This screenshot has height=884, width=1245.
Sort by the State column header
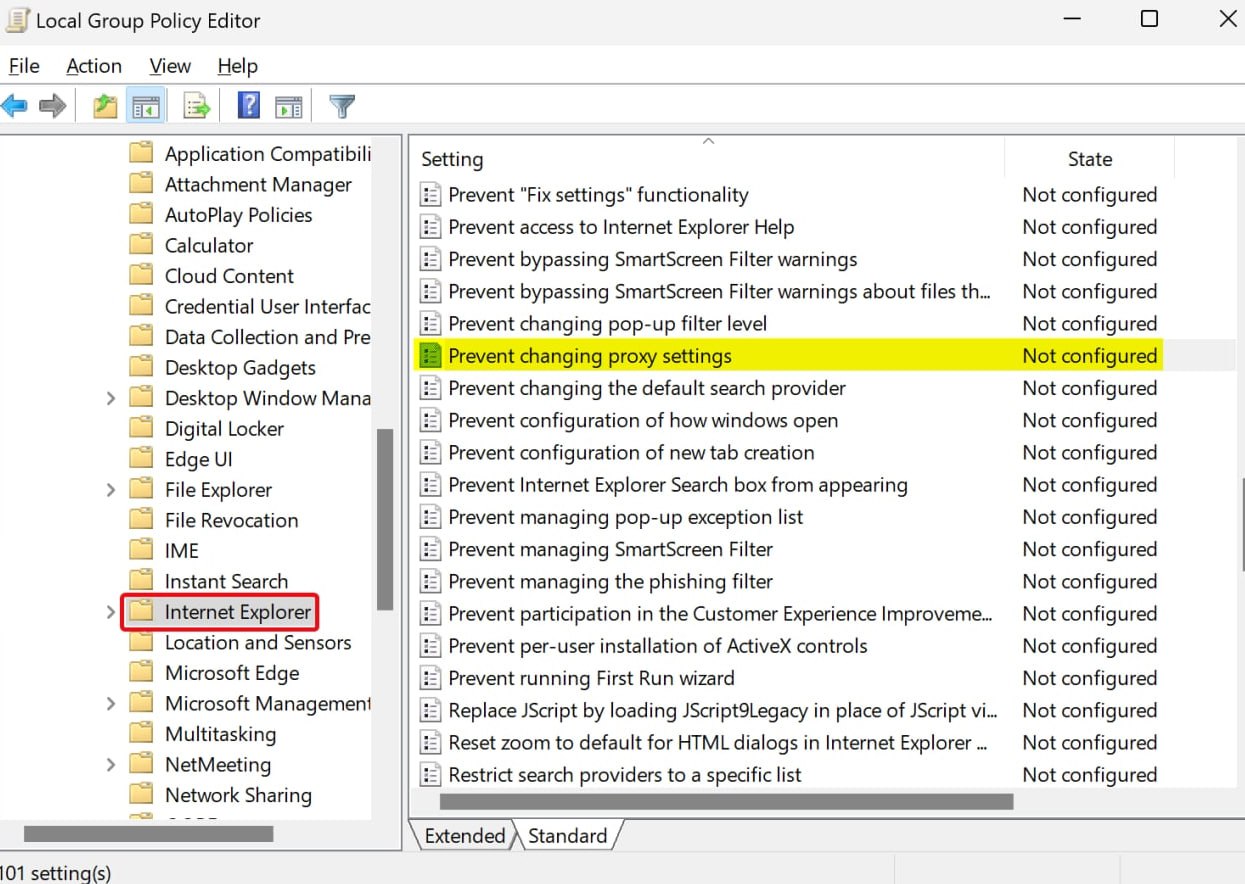(1089, 159)
